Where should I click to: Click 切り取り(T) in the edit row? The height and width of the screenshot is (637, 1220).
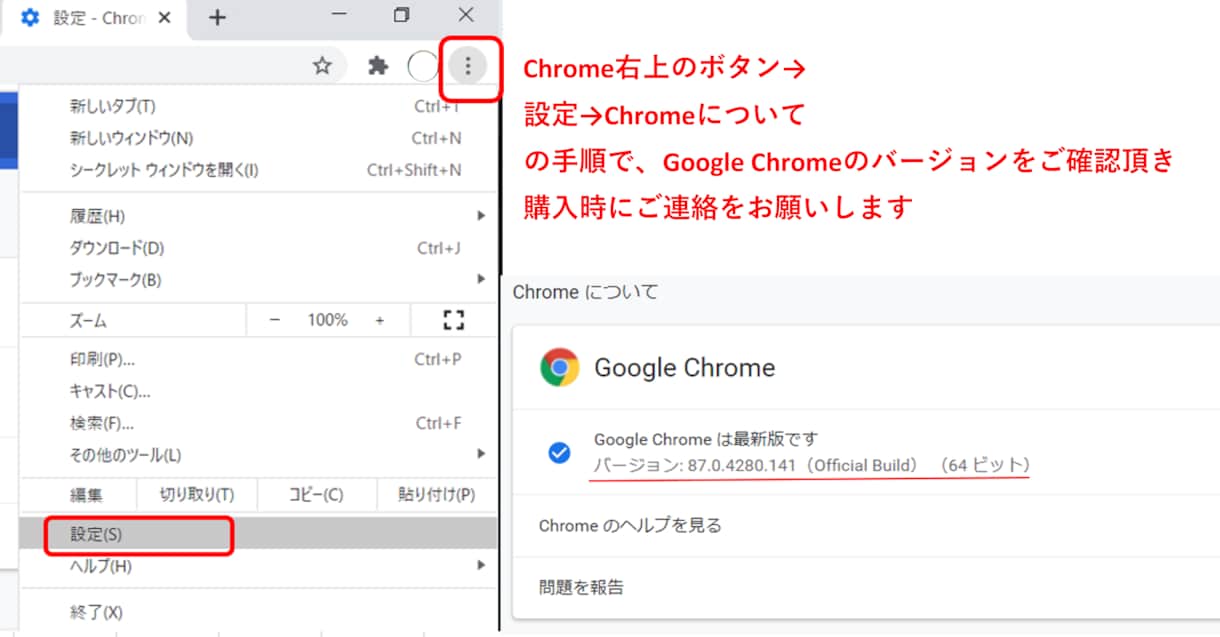tap(197, 495)
